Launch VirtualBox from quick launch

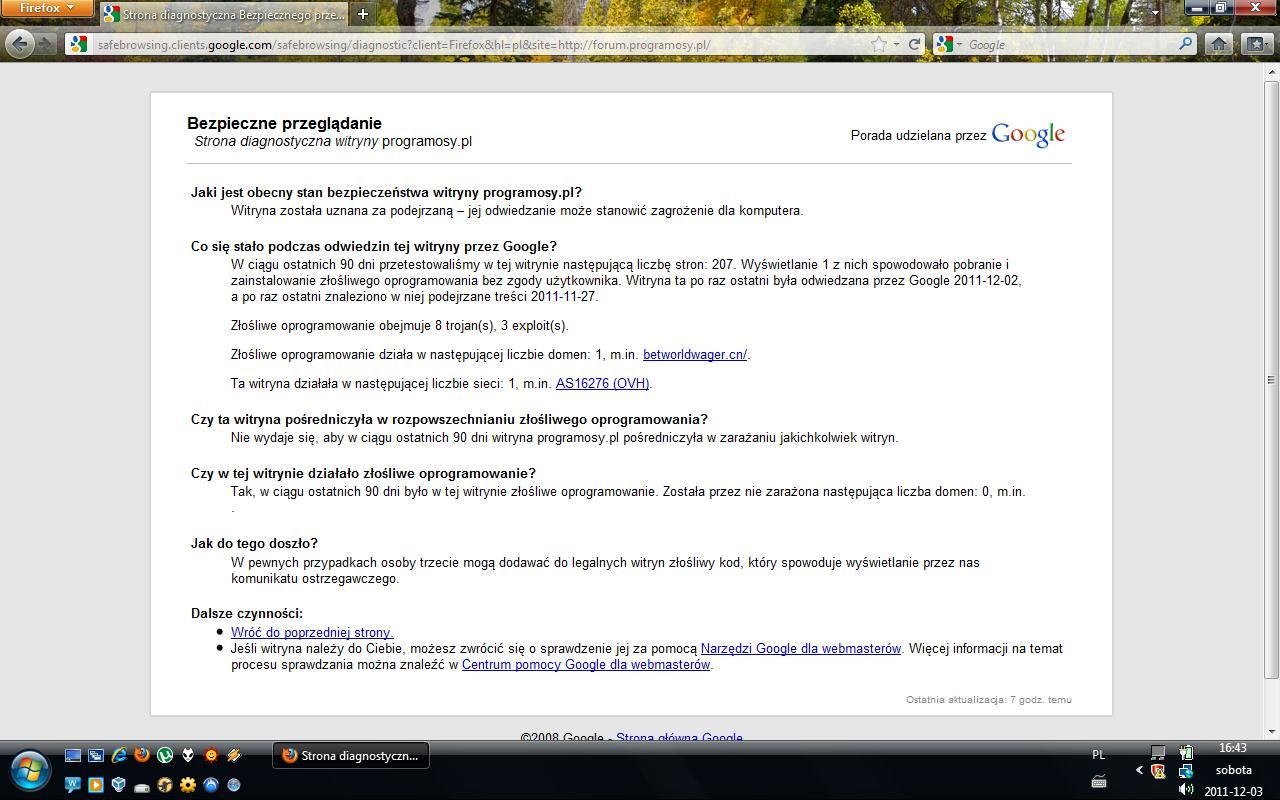(119, 785)
